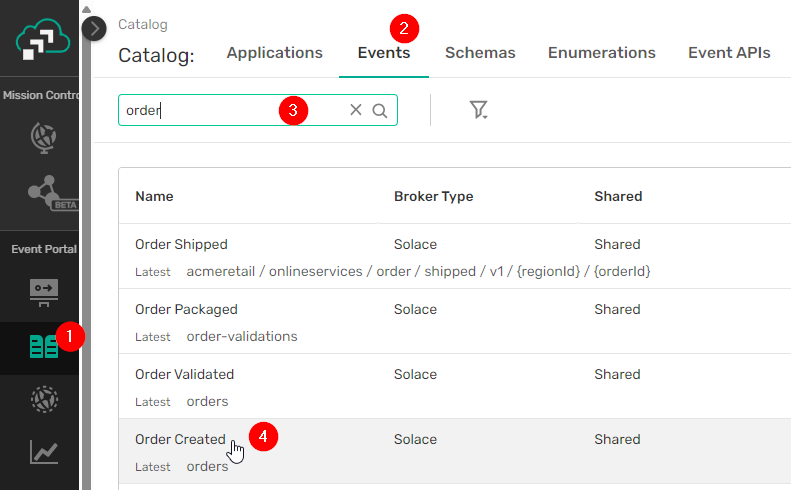Clear the search text with X icon
Viewport: 791px width, 490px height.
pos(356,110)
